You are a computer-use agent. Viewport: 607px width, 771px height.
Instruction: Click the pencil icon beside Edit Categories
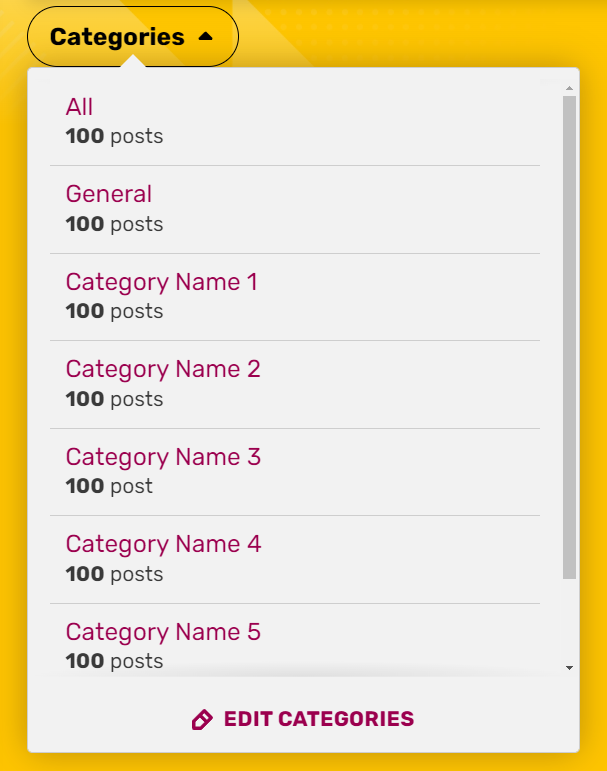click(202, 720)
